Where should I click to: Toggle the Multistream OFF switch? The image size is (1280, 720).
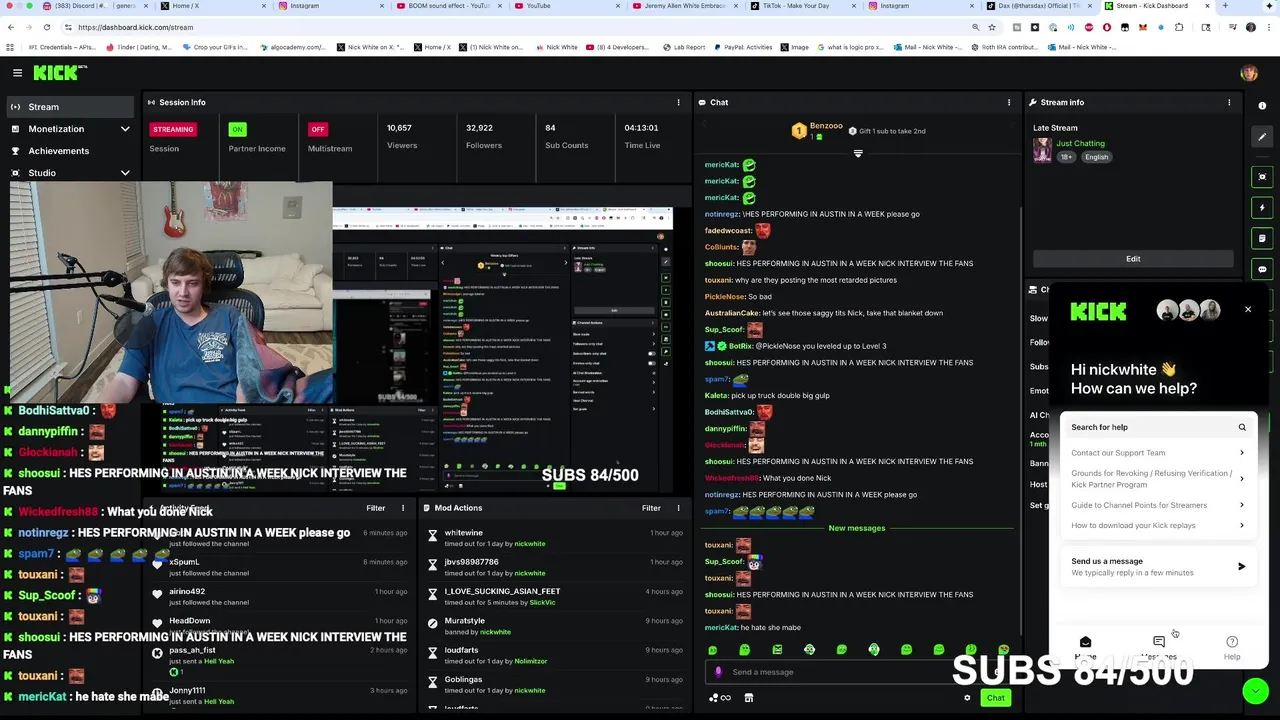tap(318, 129)
